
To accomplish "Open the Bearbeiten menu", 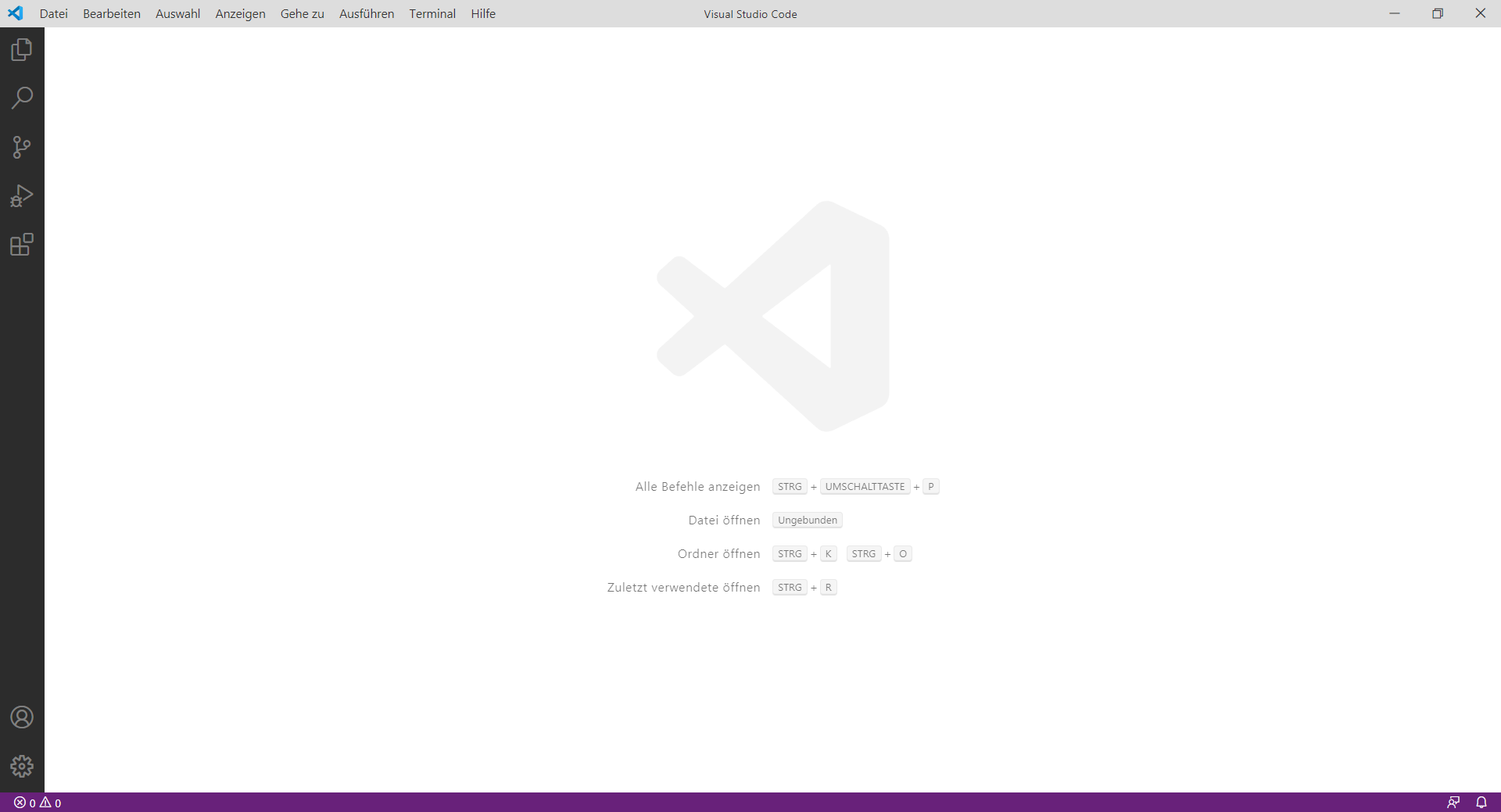I will (111, 13).
